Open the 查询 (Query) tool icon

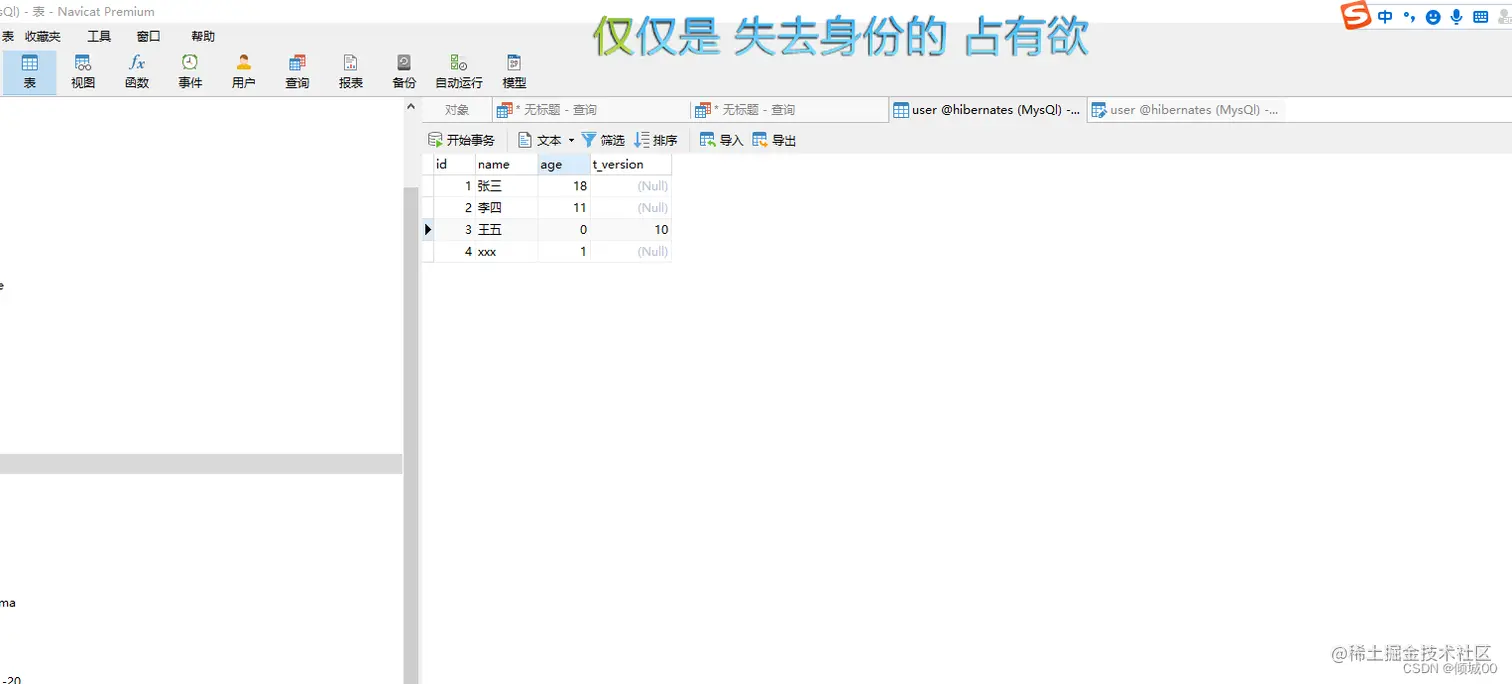click(x=296, y=68)
